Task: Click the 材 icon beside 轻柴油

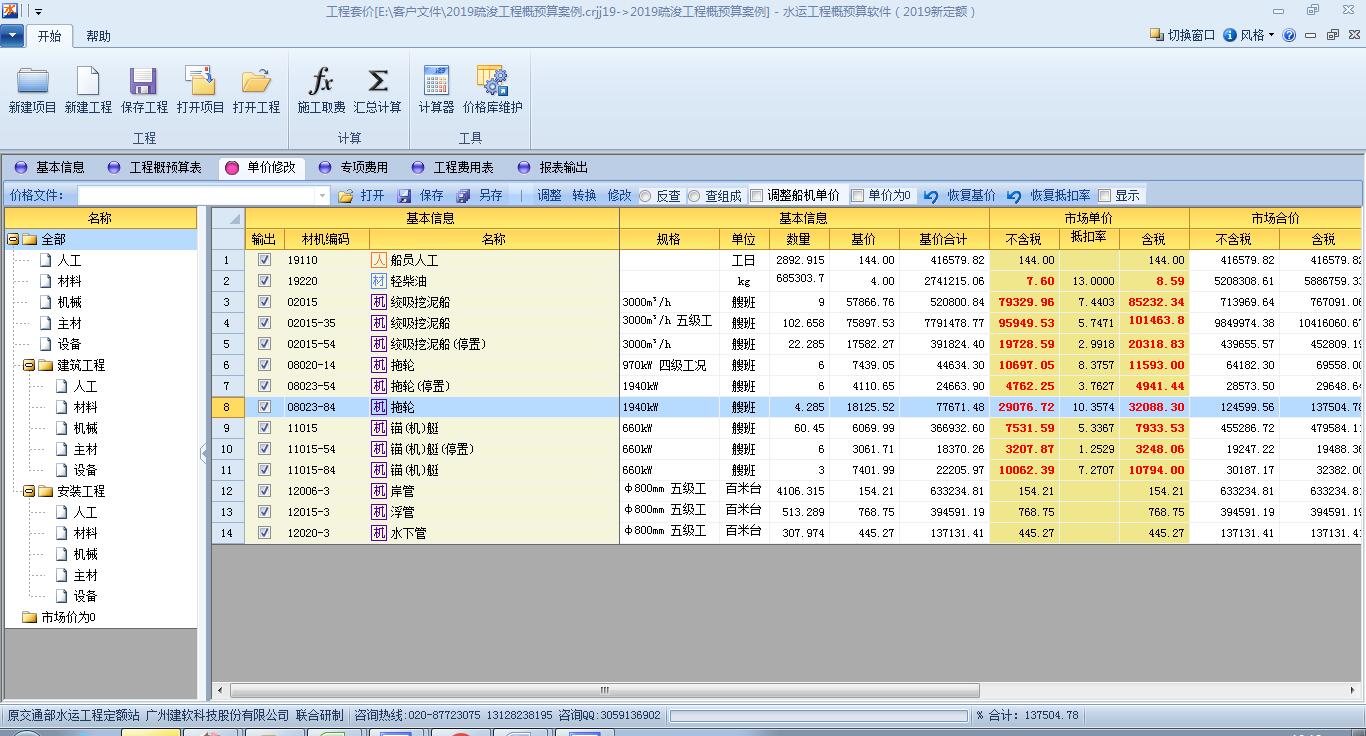Action: 379,281
